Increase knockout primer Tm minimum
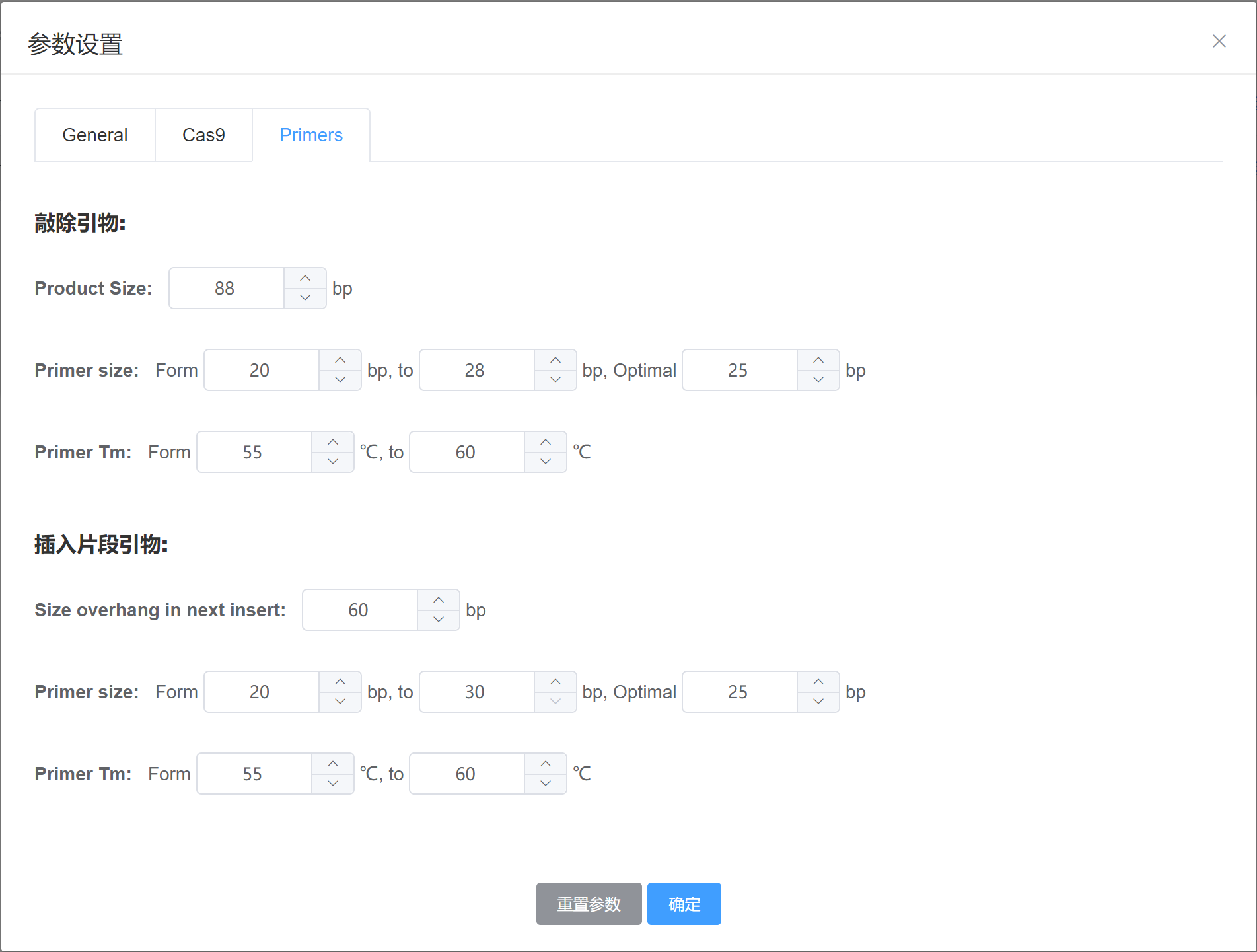The width and height of the screenshot is (1257, 952). 333,442
